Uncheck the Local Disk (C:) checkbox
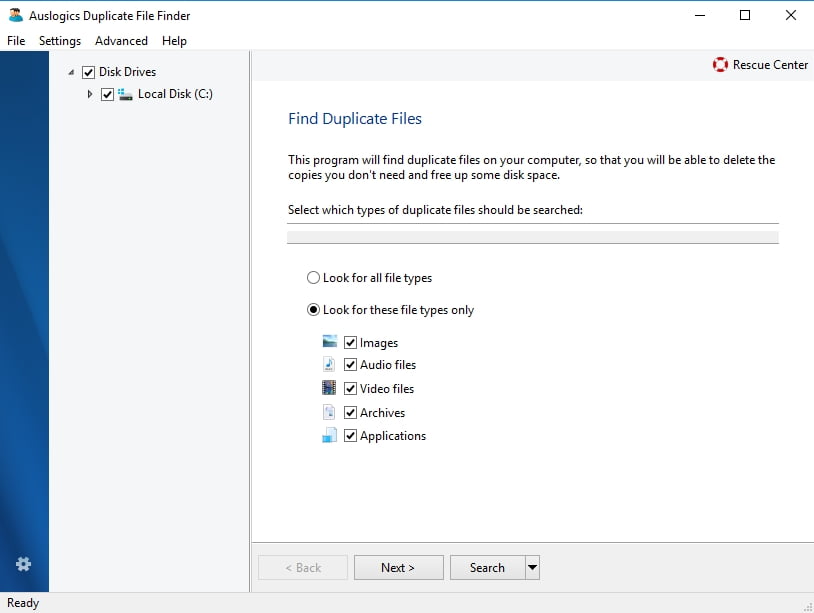814x613 pixels. [x=108, y=95]
